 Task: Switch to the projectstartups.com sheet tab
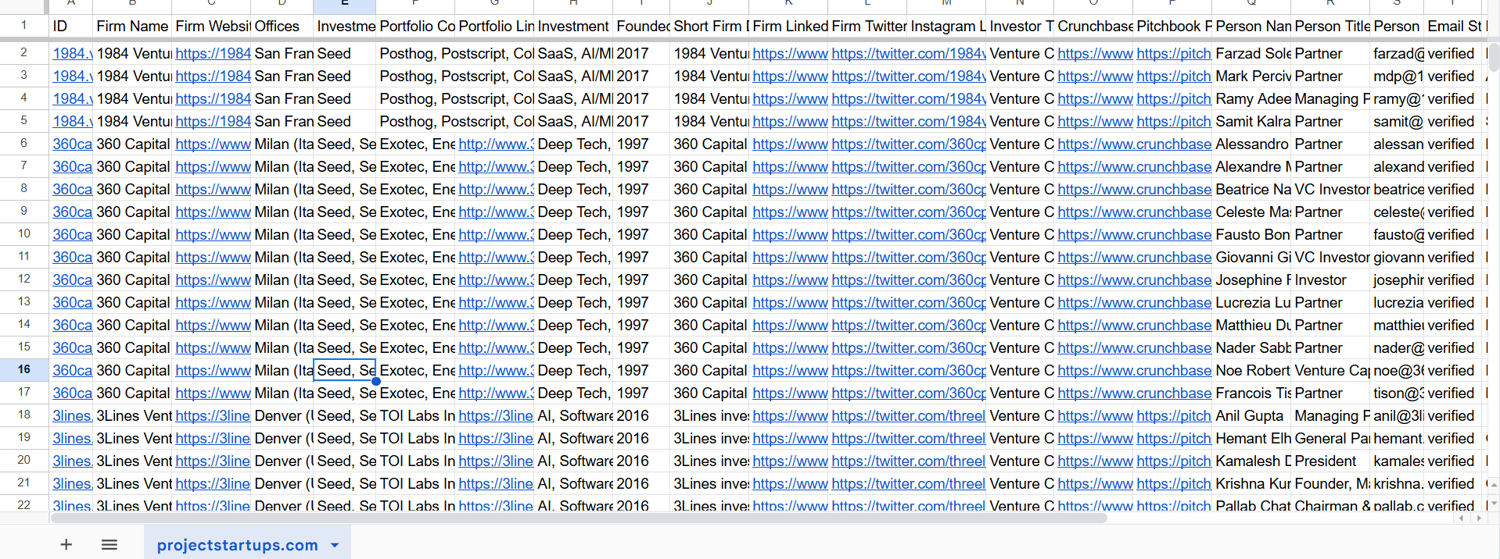pos(237,545)
